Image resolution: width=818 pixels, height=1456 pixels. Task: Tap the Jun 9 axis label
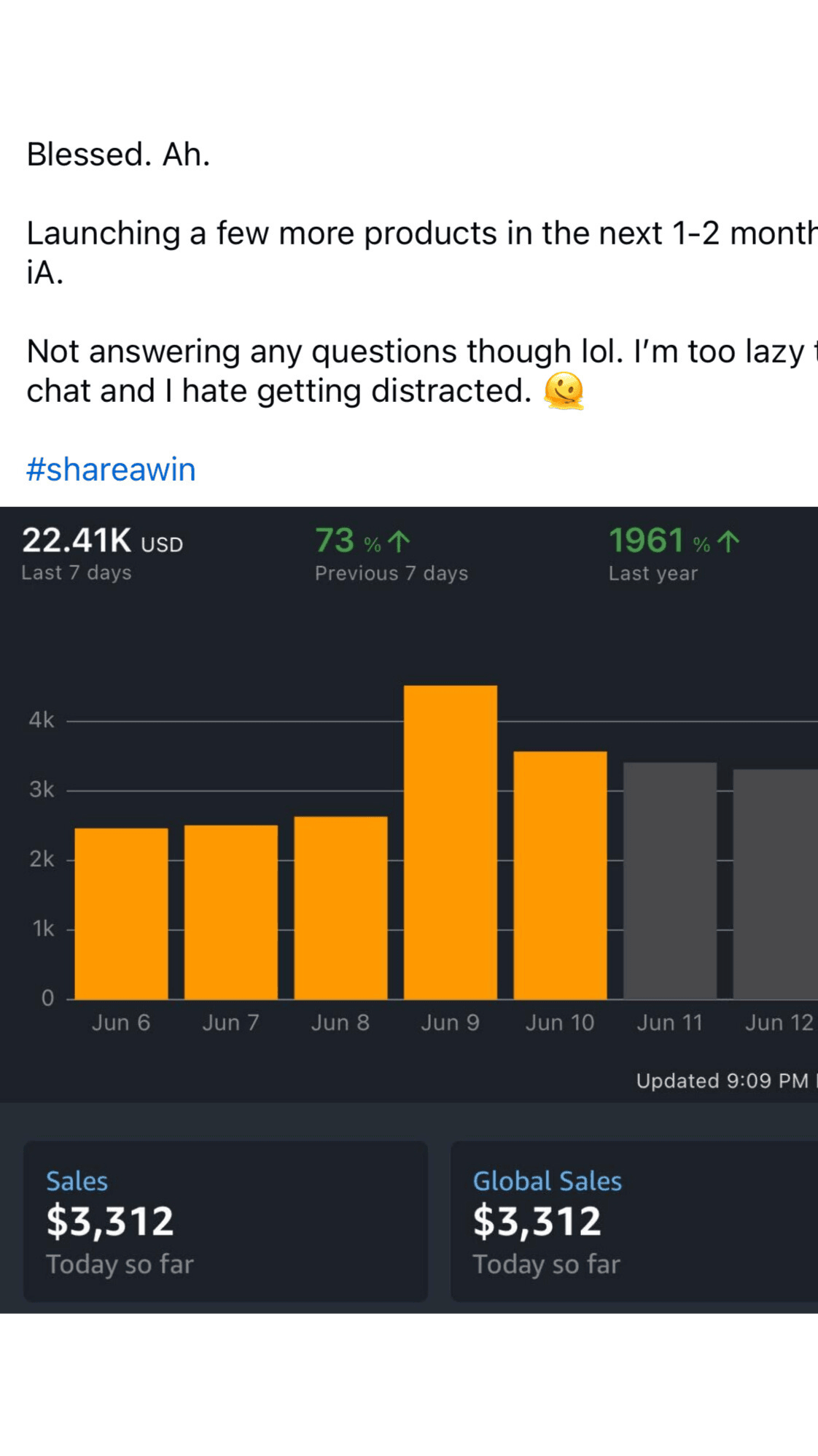[x=450, y=1023]
